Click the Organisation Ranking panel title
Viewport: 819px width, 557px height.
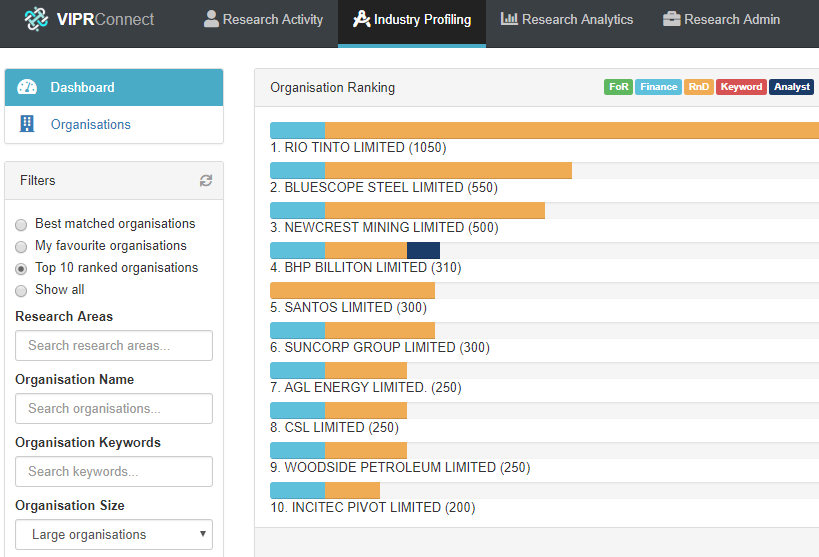(332, 87)
